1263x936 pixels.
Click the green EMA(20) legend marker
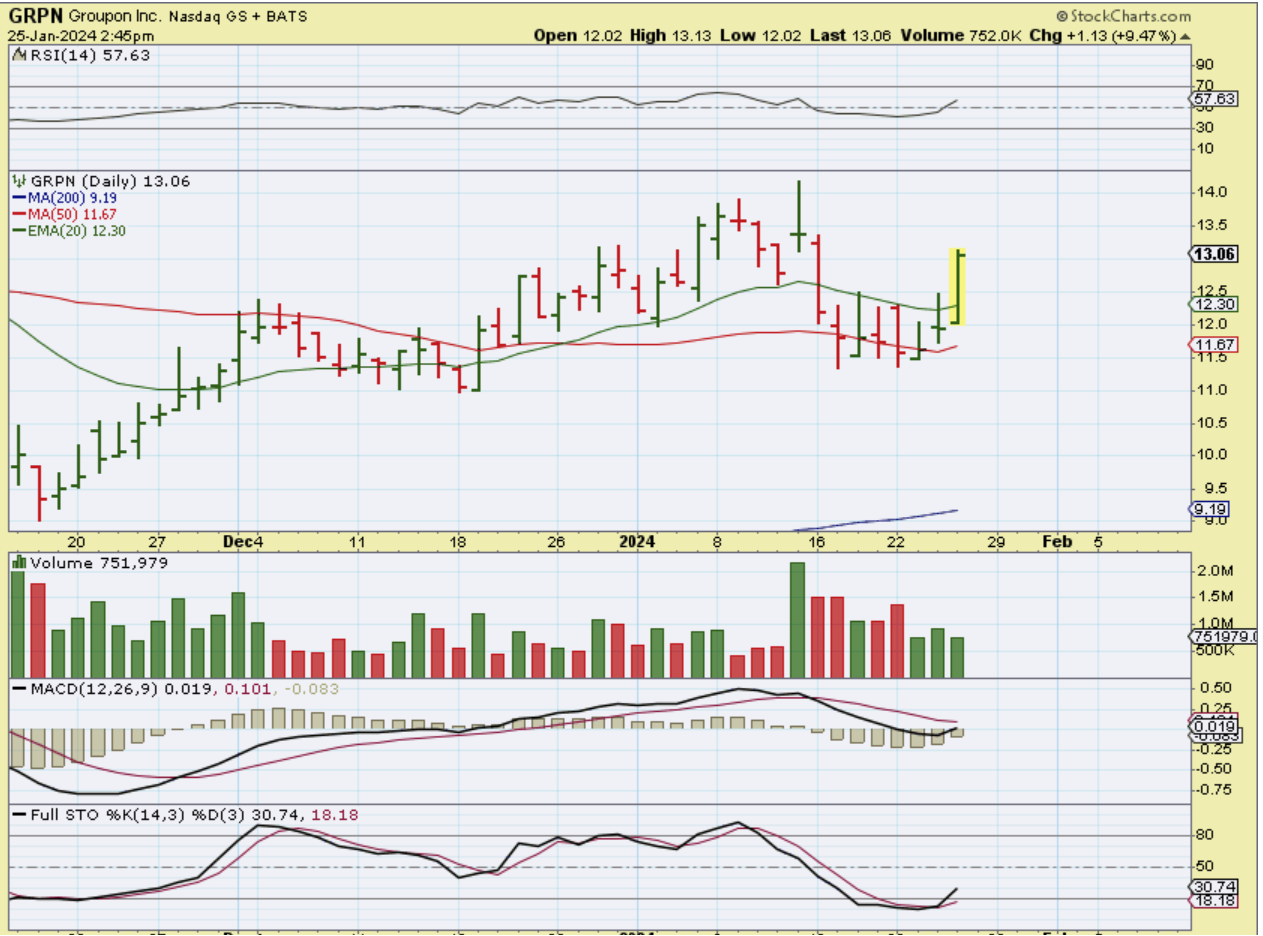(16, 231)
